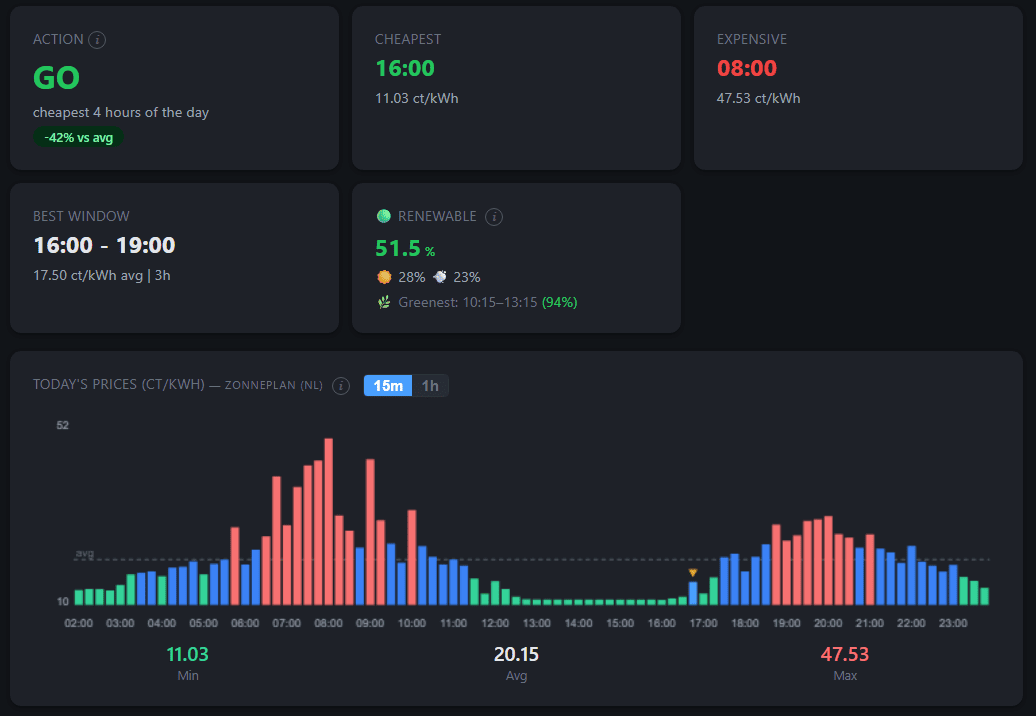
Task: Switch the price chart to 1h view
Action: [431, 385]
